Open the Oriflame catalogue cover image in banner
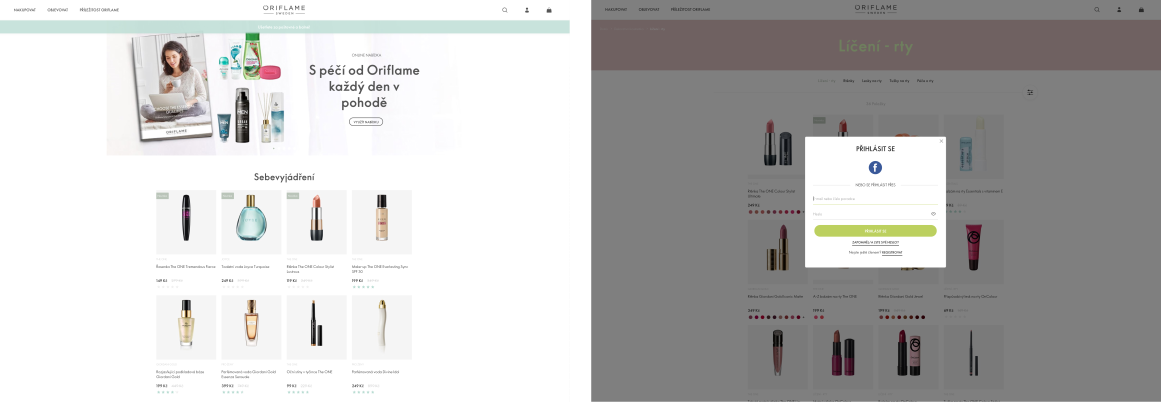This screenshot has height=402, width=1161. (x=173, y=87)
